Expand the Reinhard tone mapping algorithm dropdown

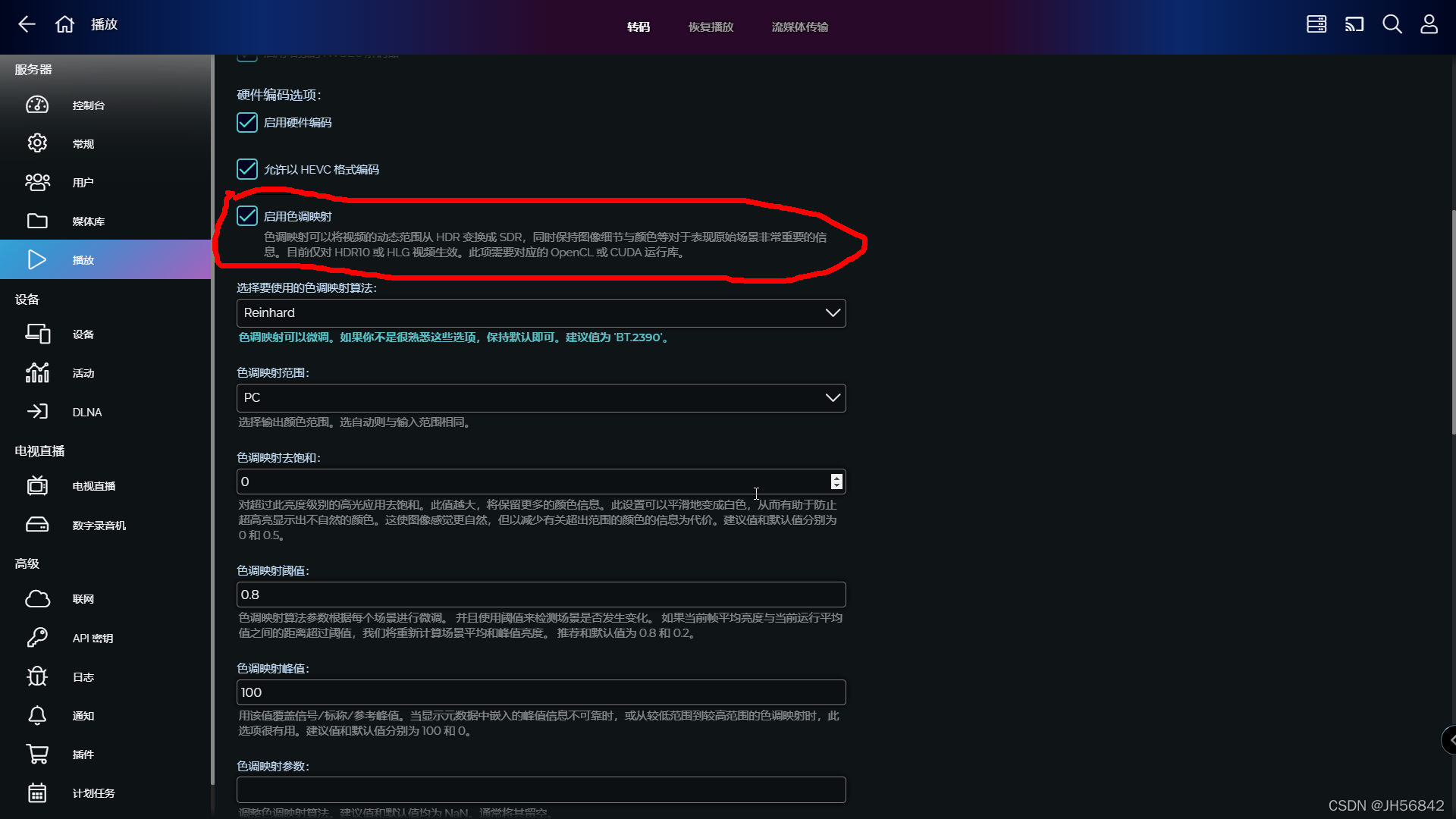tap(541, 313)
